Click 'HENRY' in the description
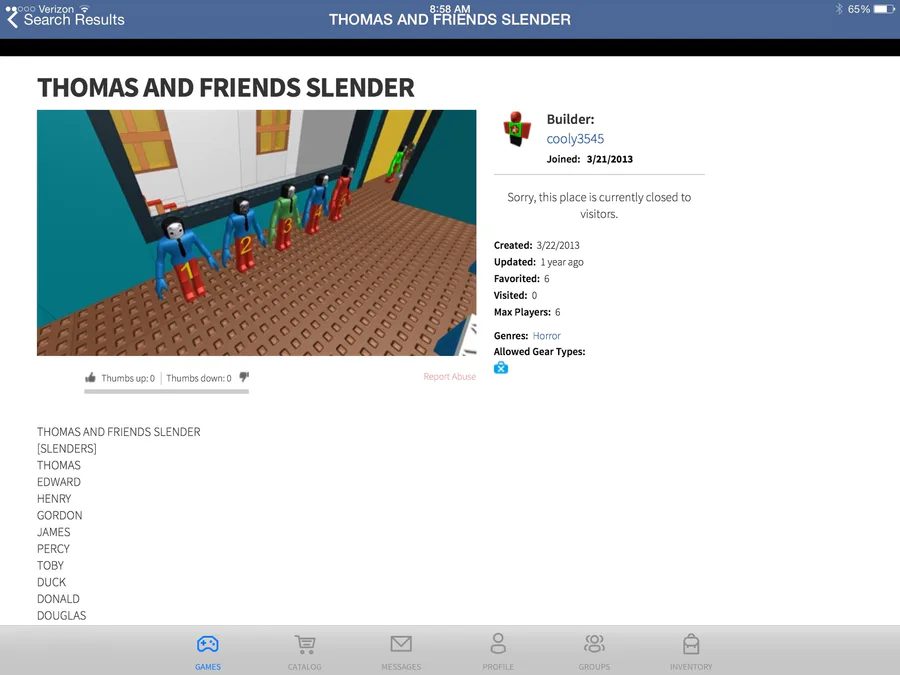The image size is (900, 675). [54, 498]
